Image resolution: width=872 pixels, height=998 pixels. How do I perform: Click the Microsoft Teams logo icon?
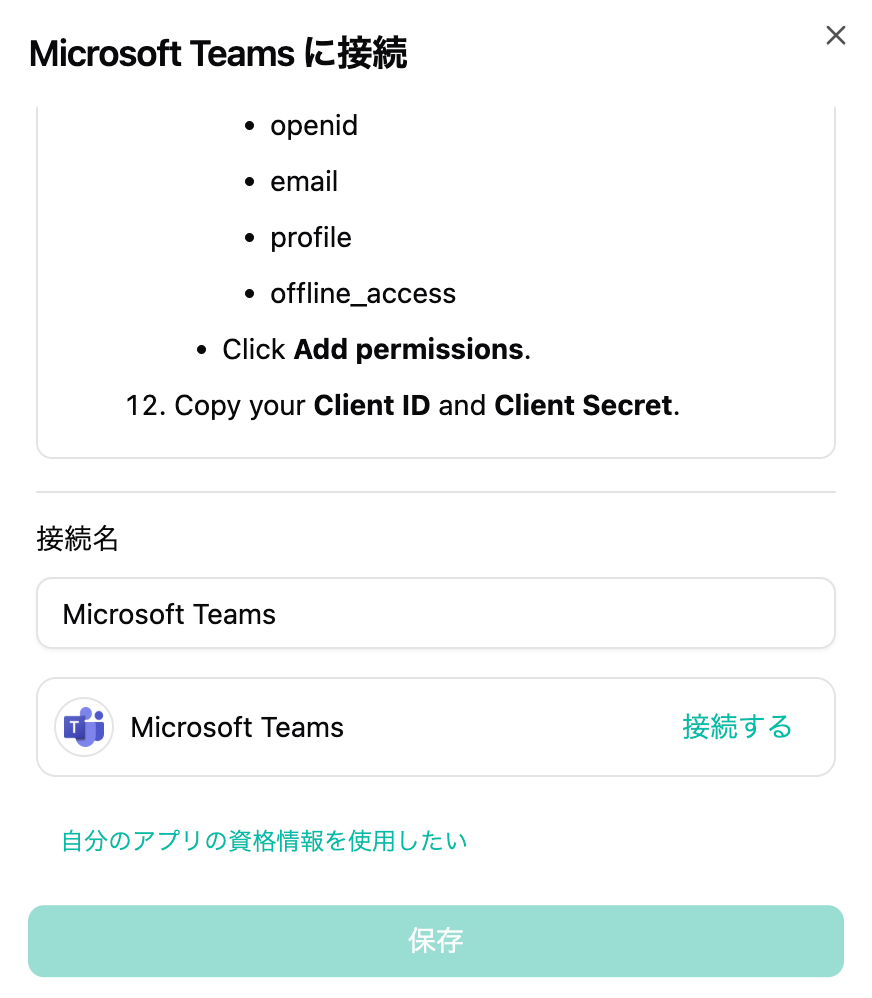84,727
